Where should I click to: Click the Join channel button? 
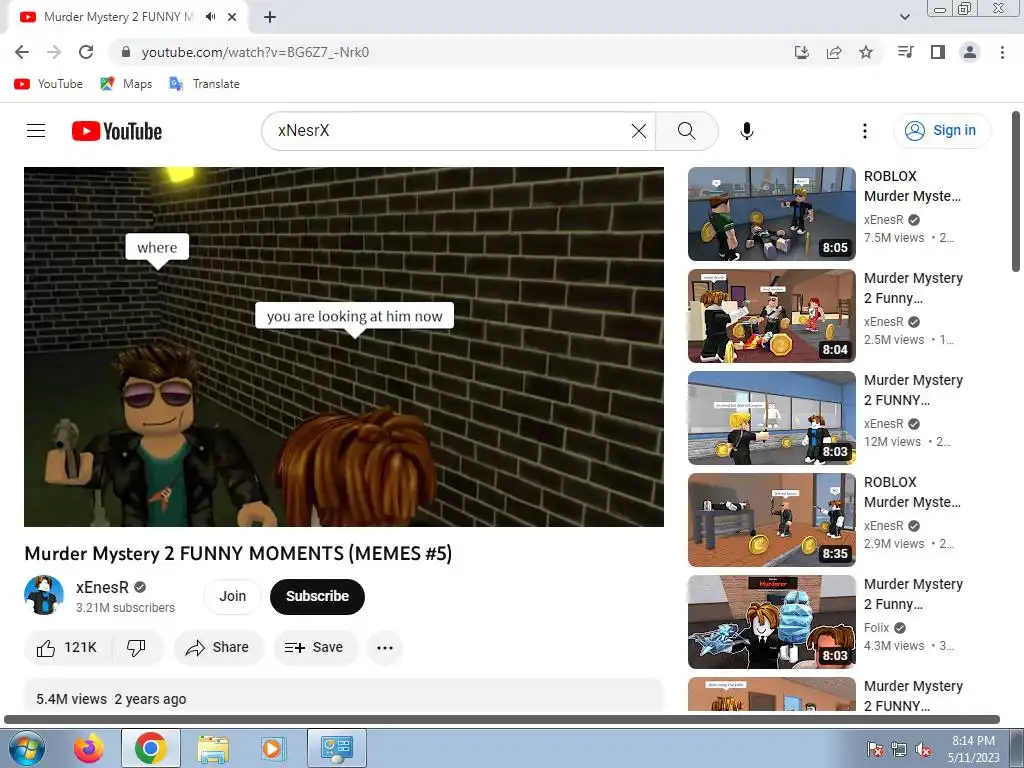pyautogui.click(x=232, y=596)
